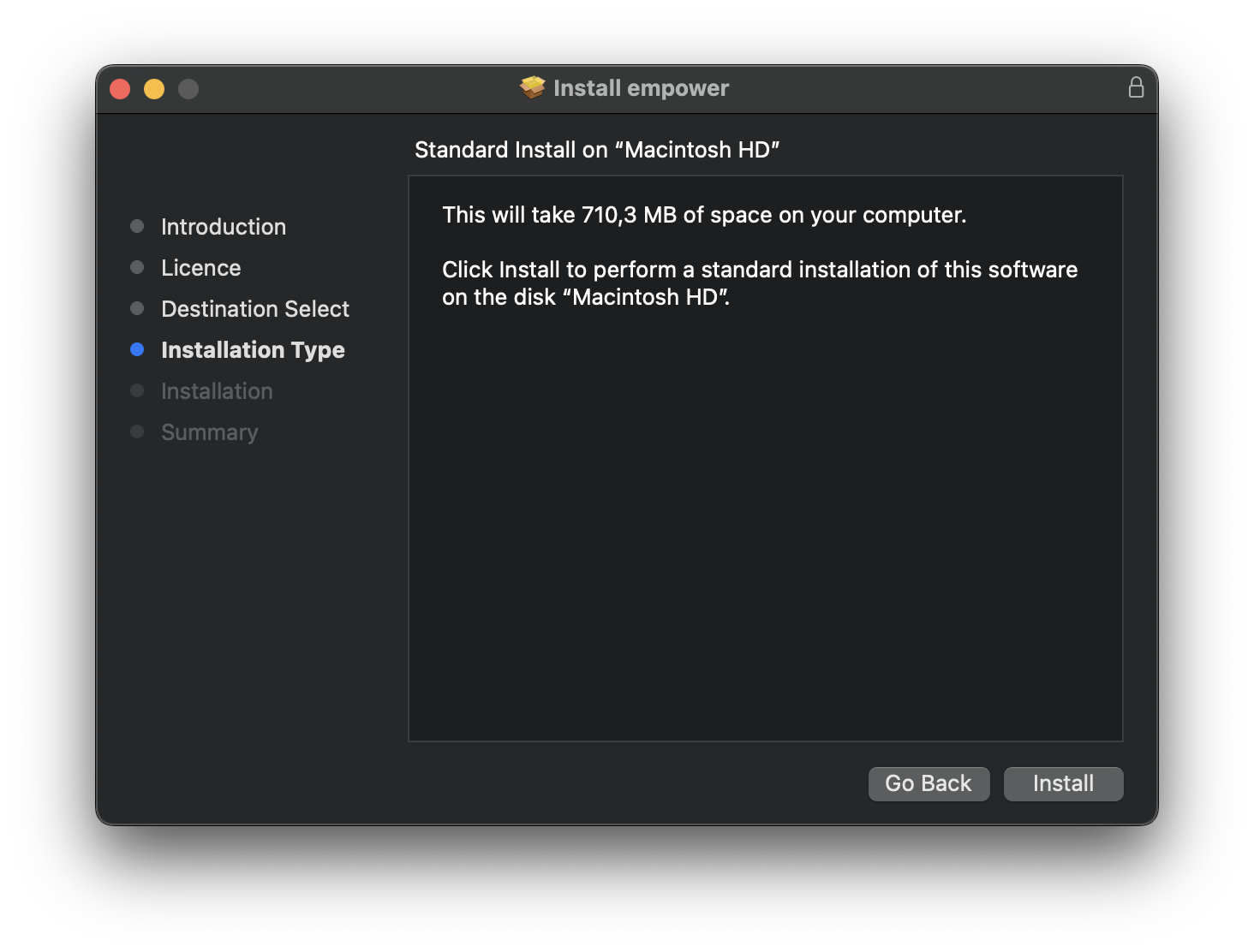Click the dimmed Summary step

tap(210, 432)
